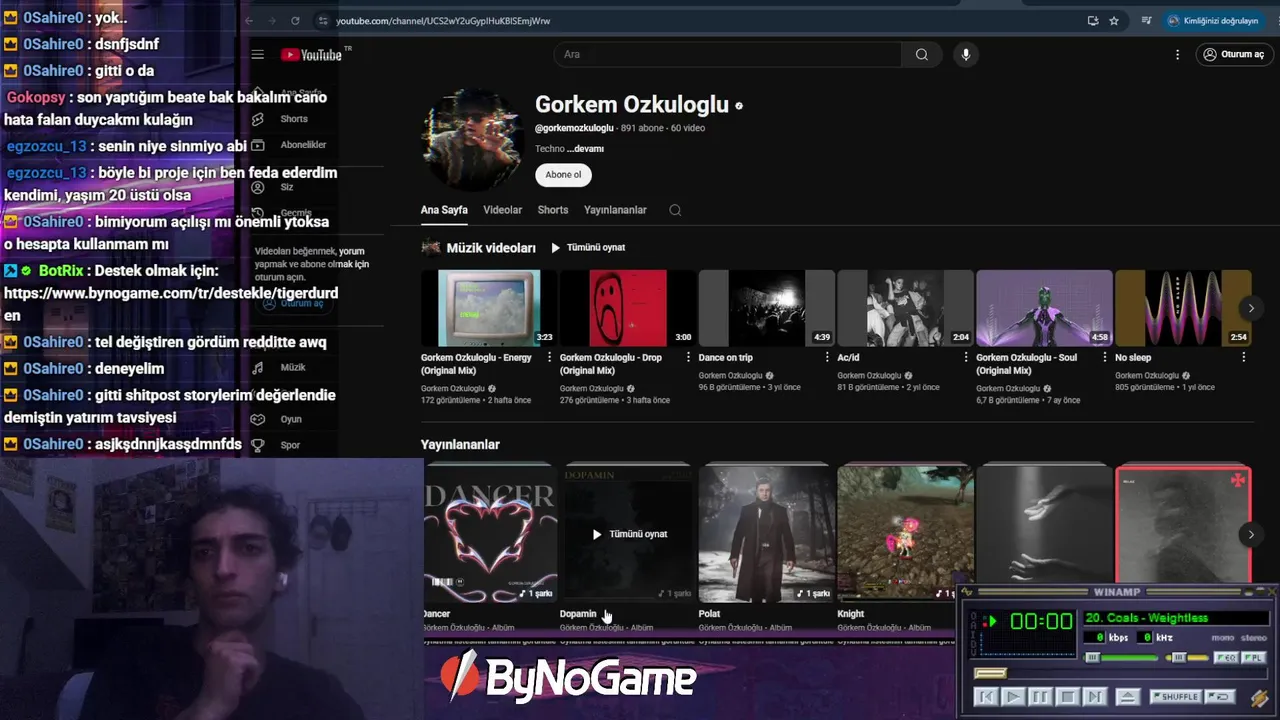Screen dimensions: 1280x720
Task: Open YouTube settings three-dot menu
Action: (1177, 55)
